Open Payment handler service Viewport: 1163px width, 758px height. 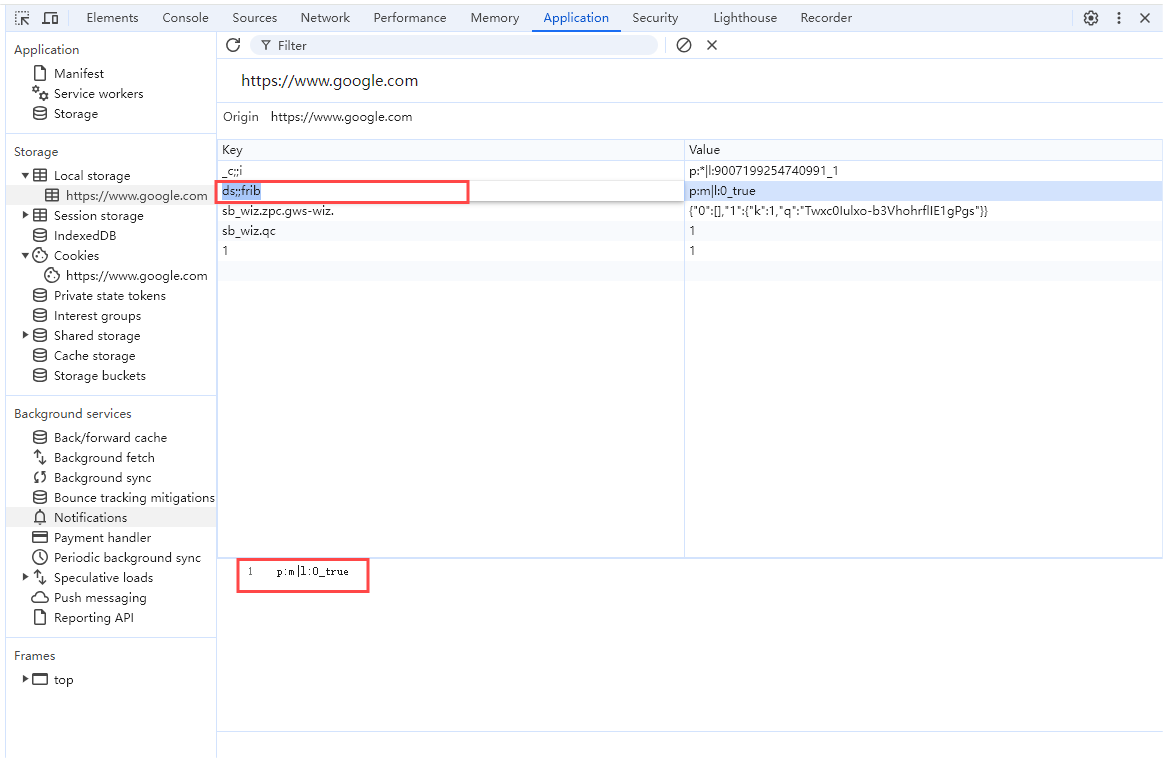click(102, 538)
